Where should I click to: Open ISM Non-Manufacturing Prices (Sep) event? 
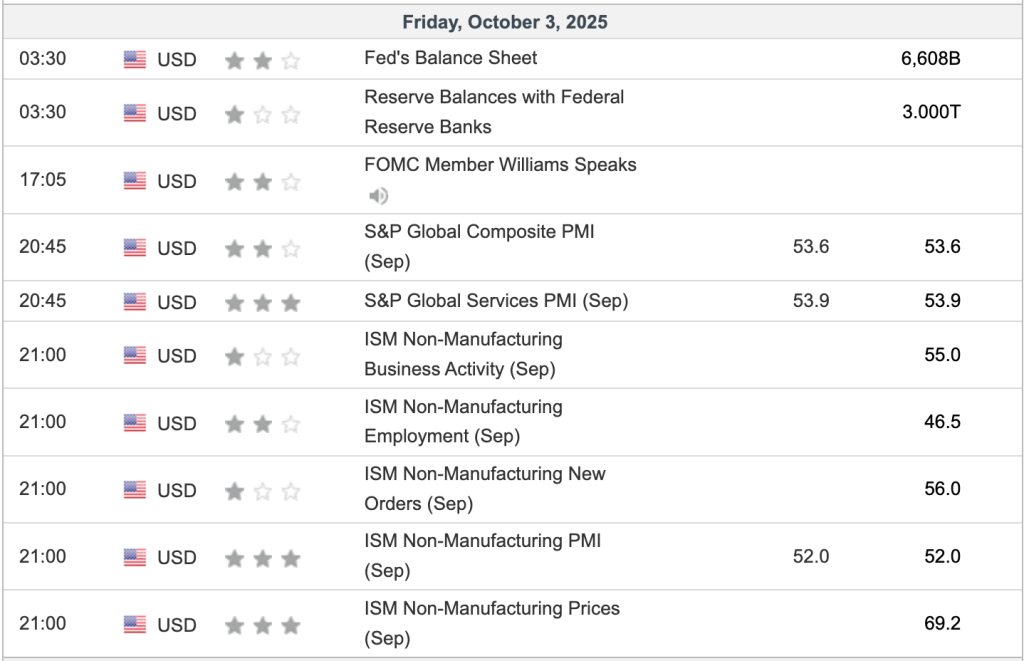(x=492, y=609)
